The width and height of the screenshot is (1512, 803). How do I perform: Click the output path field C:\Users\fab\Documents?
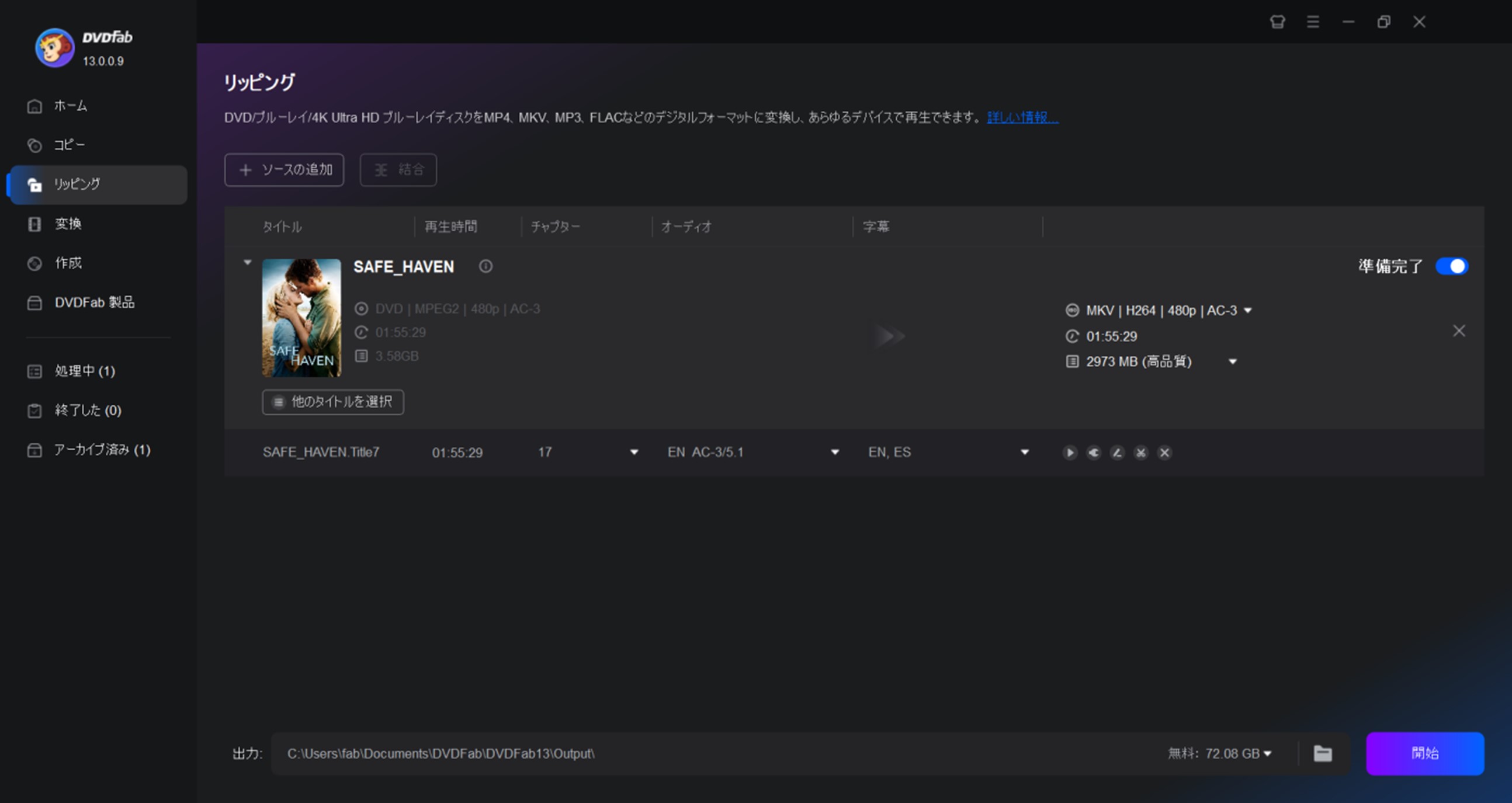(440, 753)
